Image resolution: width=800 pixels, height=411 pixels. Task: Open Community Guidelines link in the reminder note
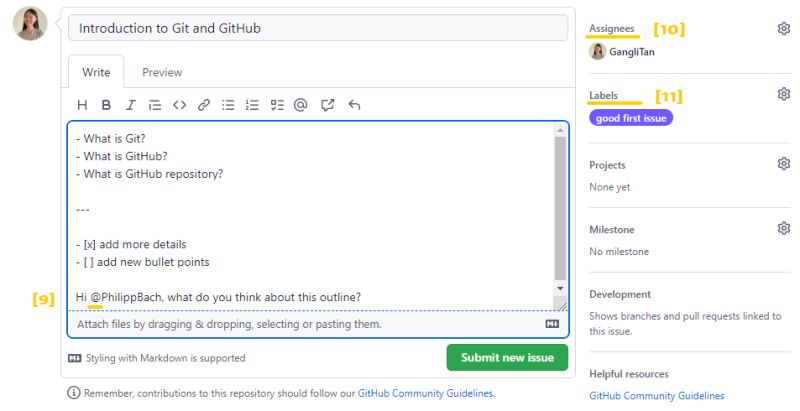426,393
